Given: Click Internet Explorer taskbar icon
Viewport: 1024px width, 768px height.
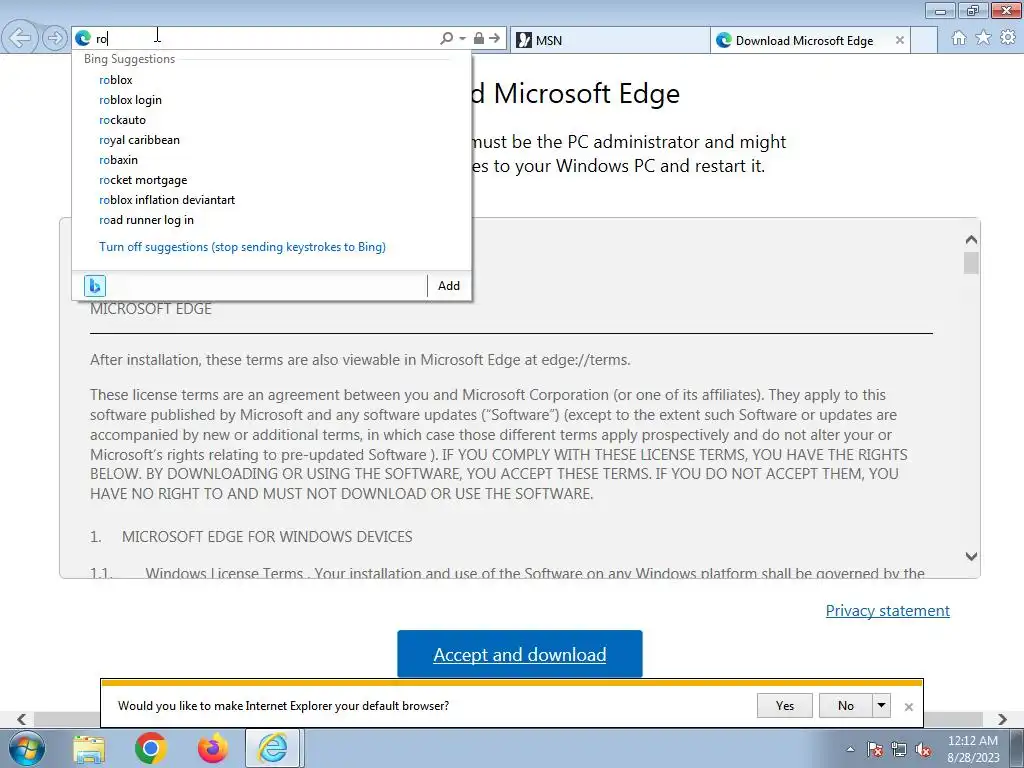Looking at the screenshot, I should (272, 748).
